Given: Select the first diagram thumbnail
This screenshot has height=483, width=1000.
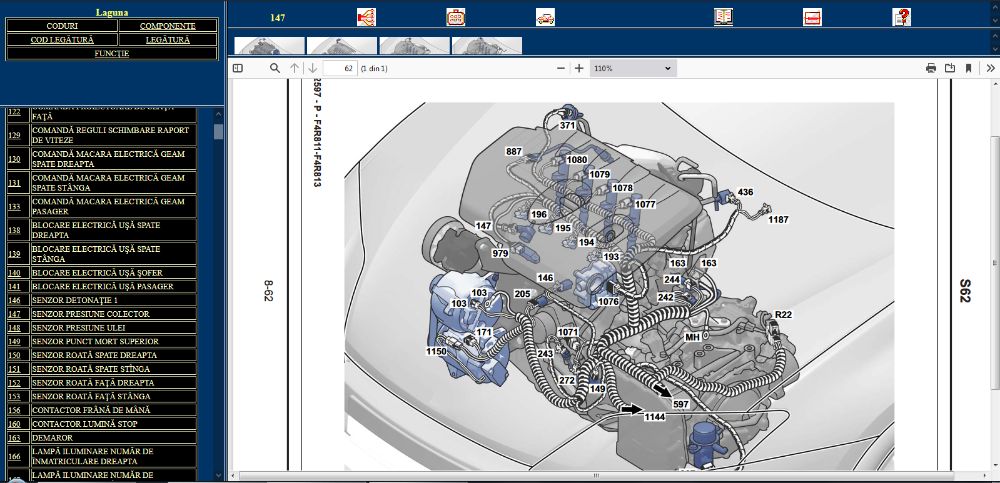Looking at the screenshot, I should (x=270, y=45).
